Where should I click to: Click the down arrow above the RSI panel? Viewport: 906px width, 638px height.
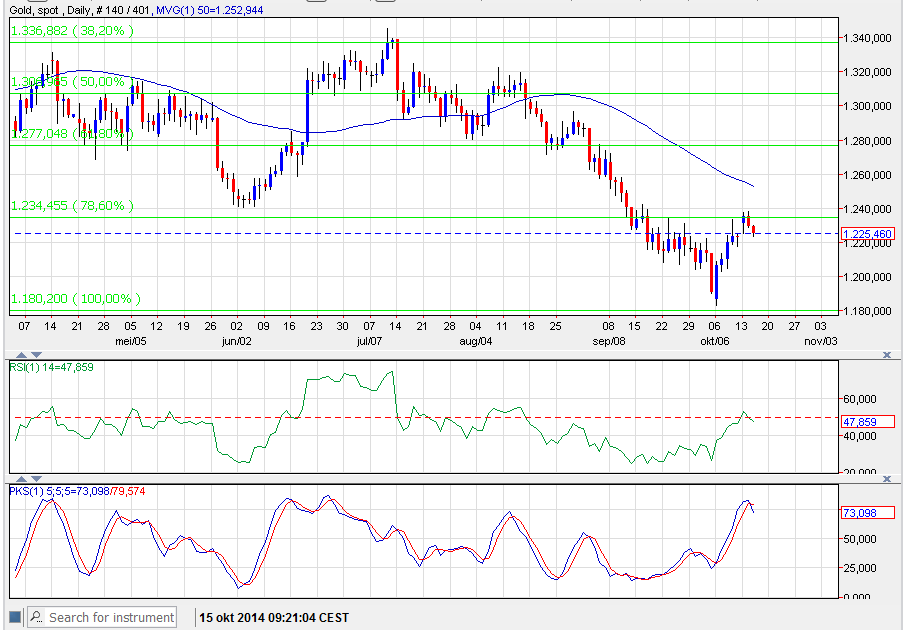36,355
